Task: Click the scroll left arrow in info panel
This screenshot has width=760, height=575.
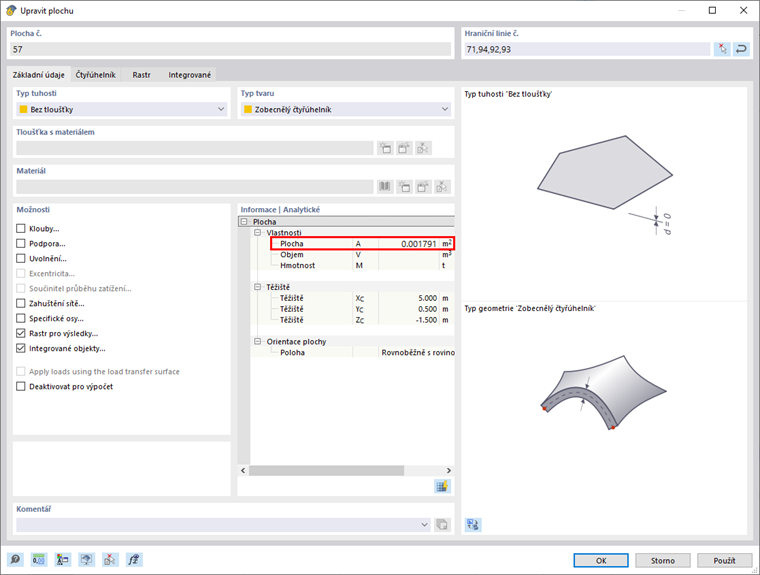Action: 243,470
